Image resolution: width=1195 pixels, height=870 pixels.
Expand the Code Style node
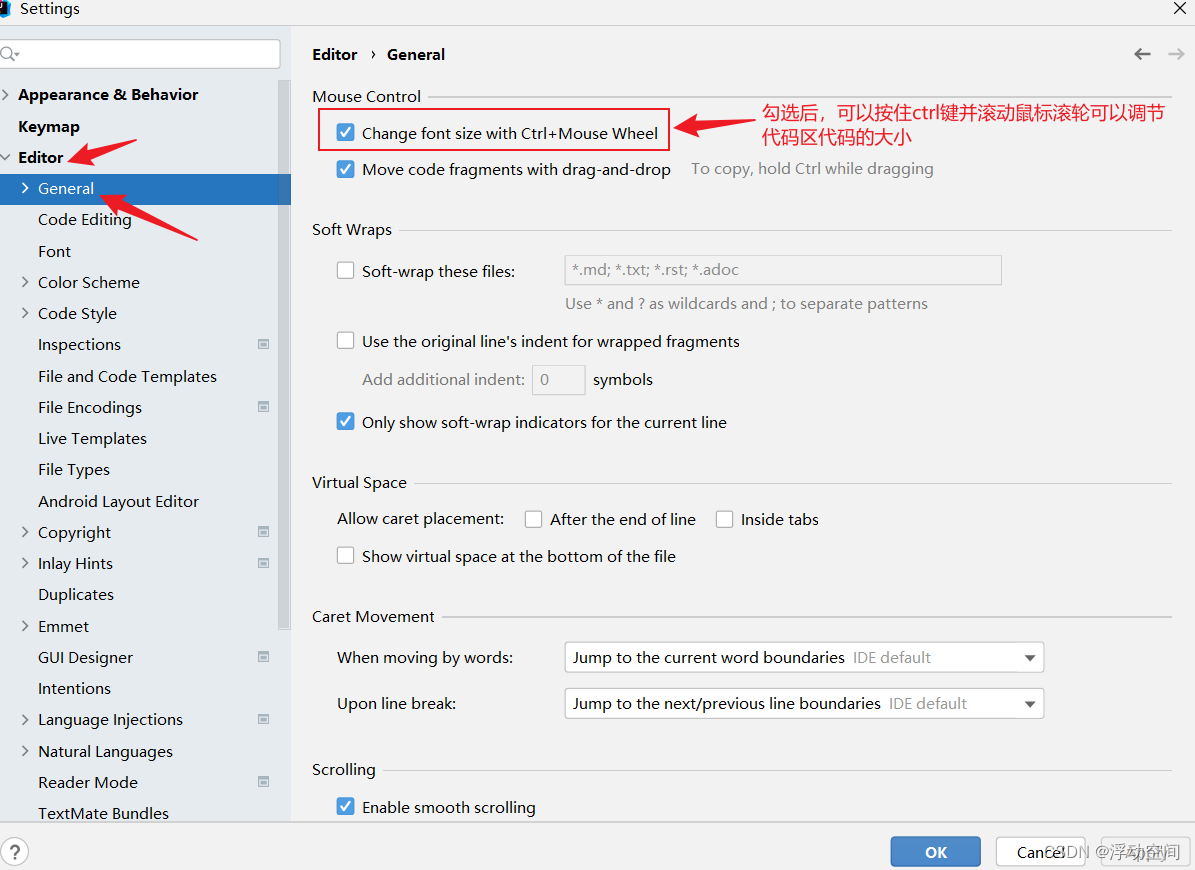click(25, 313)
